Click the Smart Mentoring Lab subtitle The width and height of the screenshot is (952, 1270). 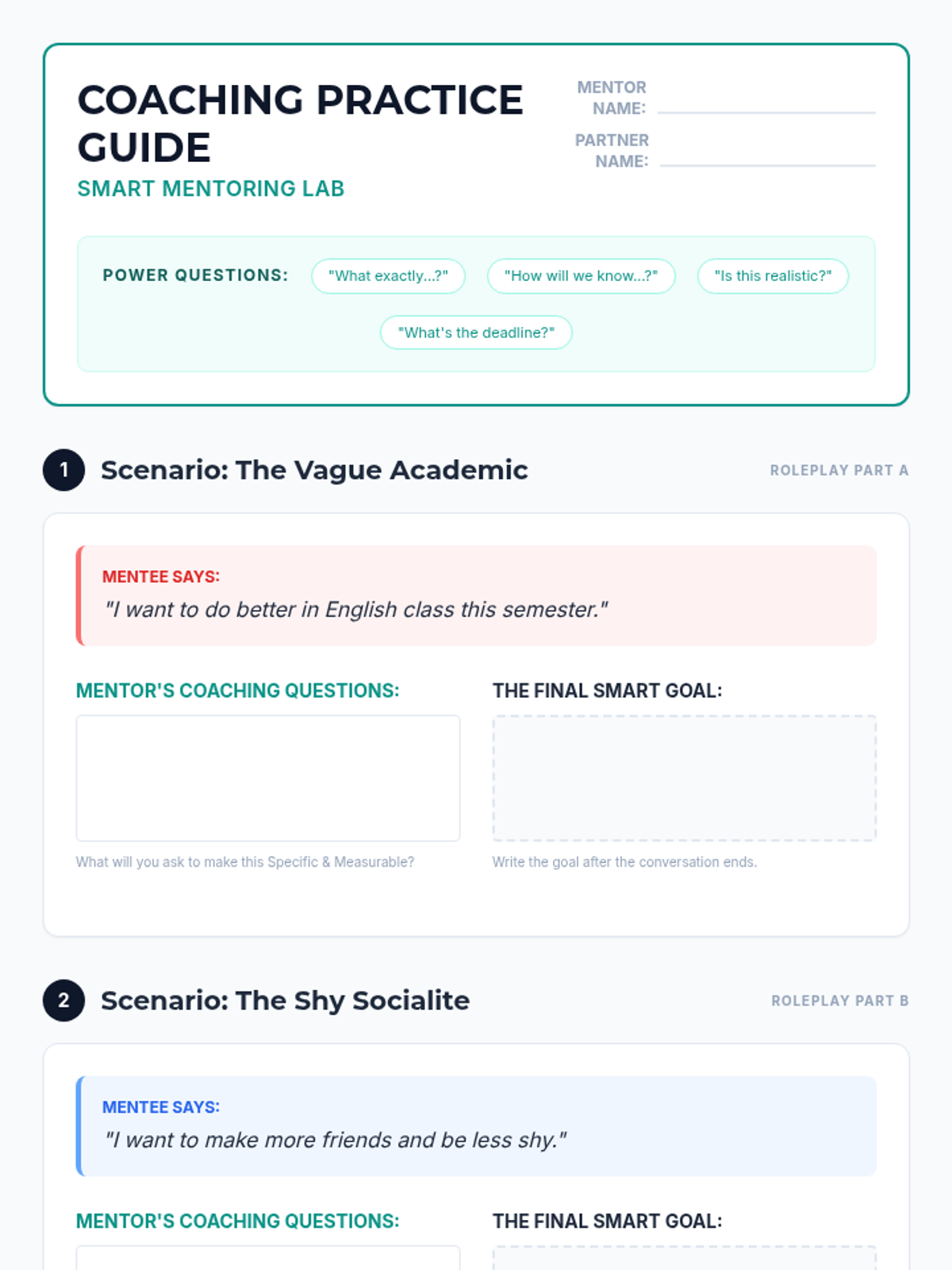(210, 189)
